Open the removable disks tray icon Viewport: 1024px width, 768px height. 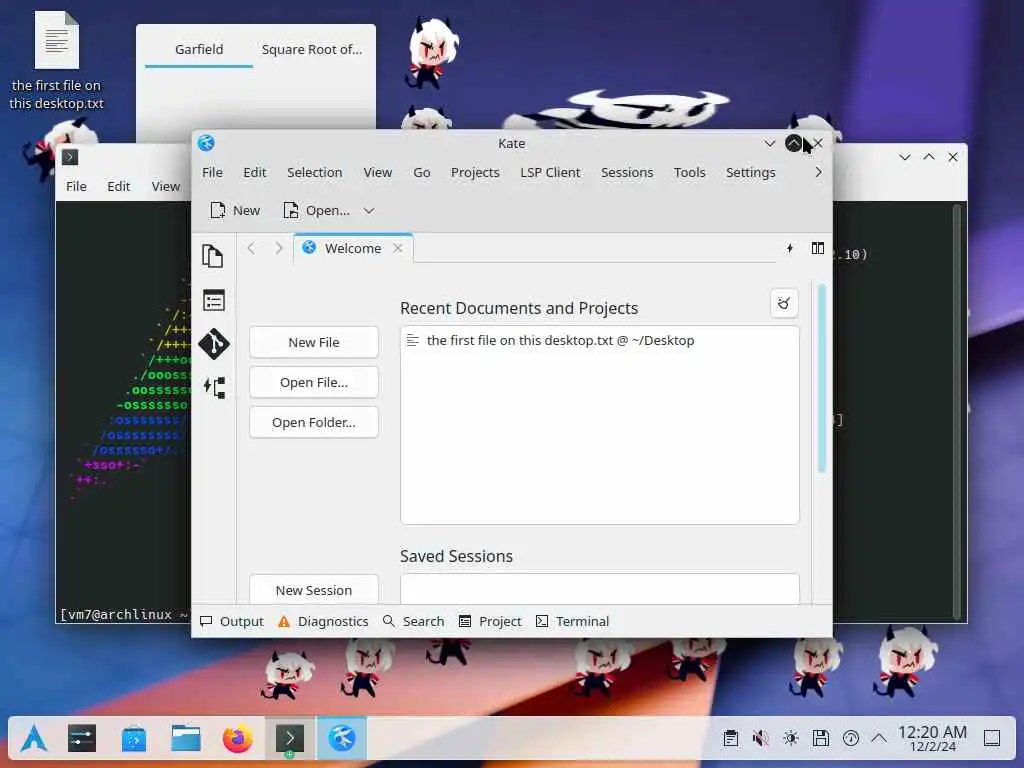821,739
